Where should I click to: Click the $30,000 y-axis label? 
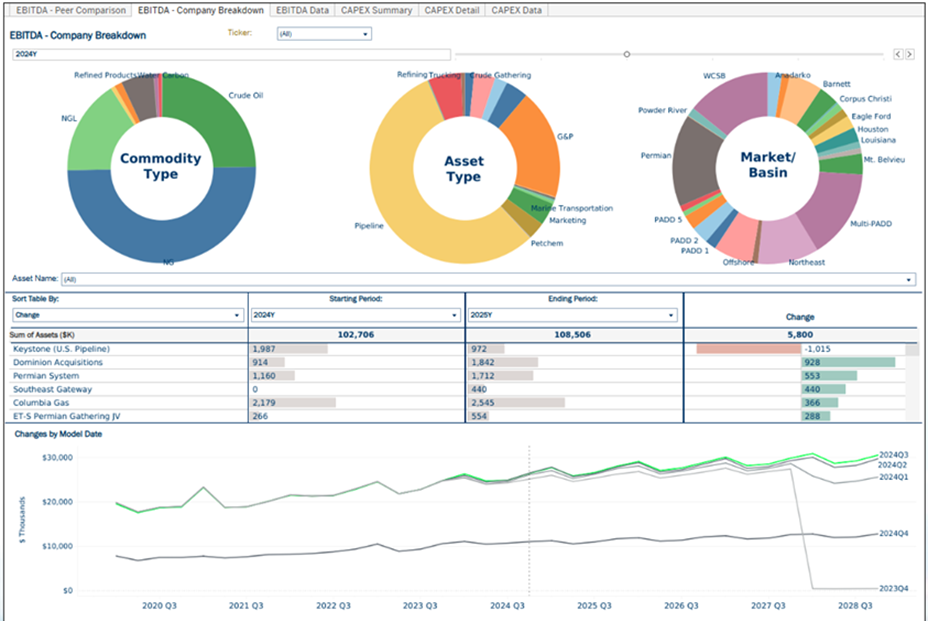(57, 458)
